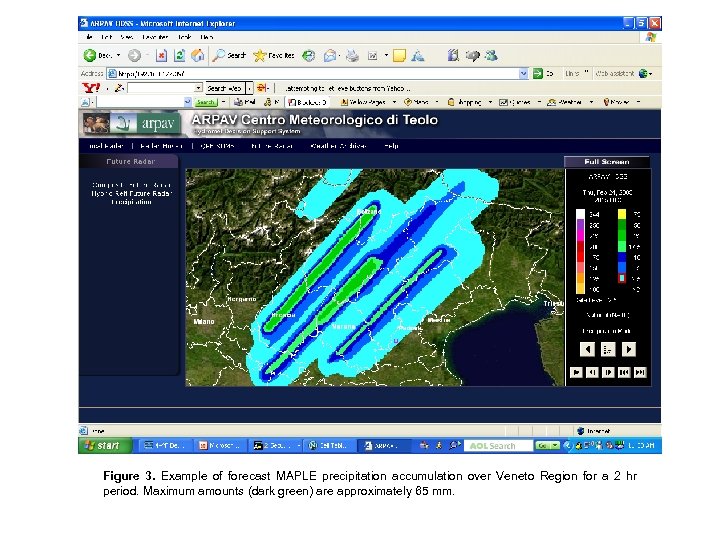Click the Full Screen button
The height and width of the screenshot is (540, 720).
pos(607,162)
